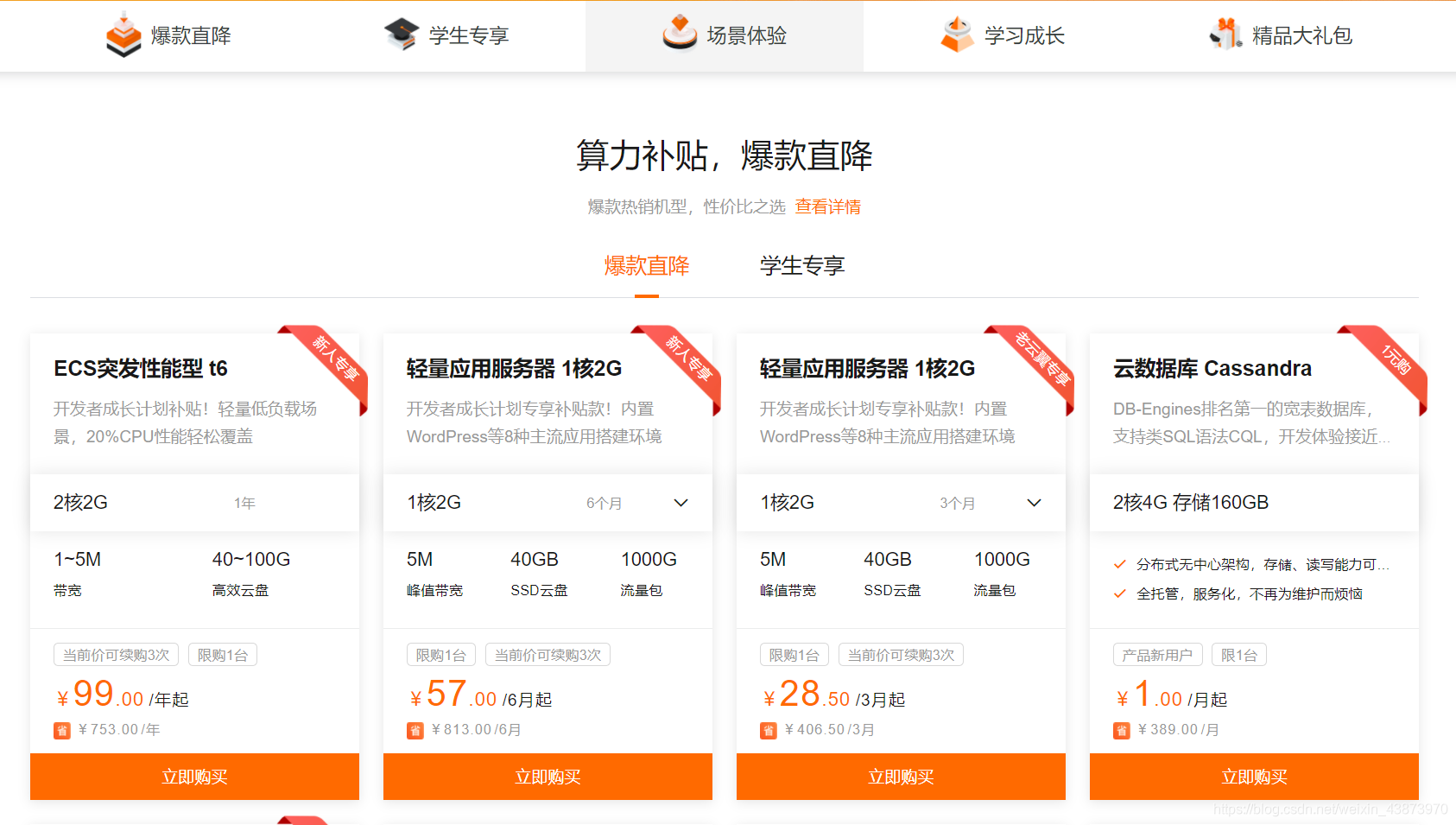
Task: Switch to the 学生专享 section tab
Action: [802, 266]
